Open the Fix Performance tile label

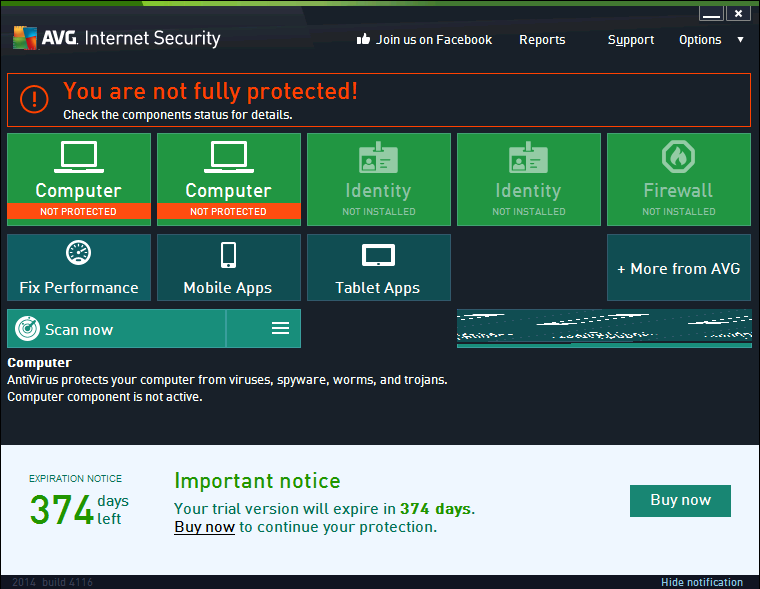[79, 287]
